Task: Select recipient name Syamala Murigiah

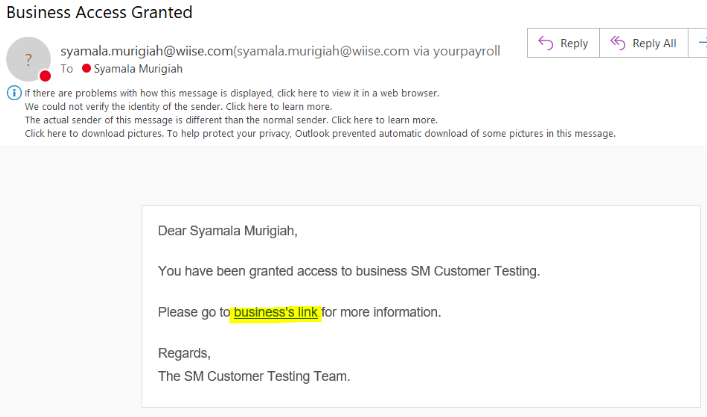Action: 138,69
